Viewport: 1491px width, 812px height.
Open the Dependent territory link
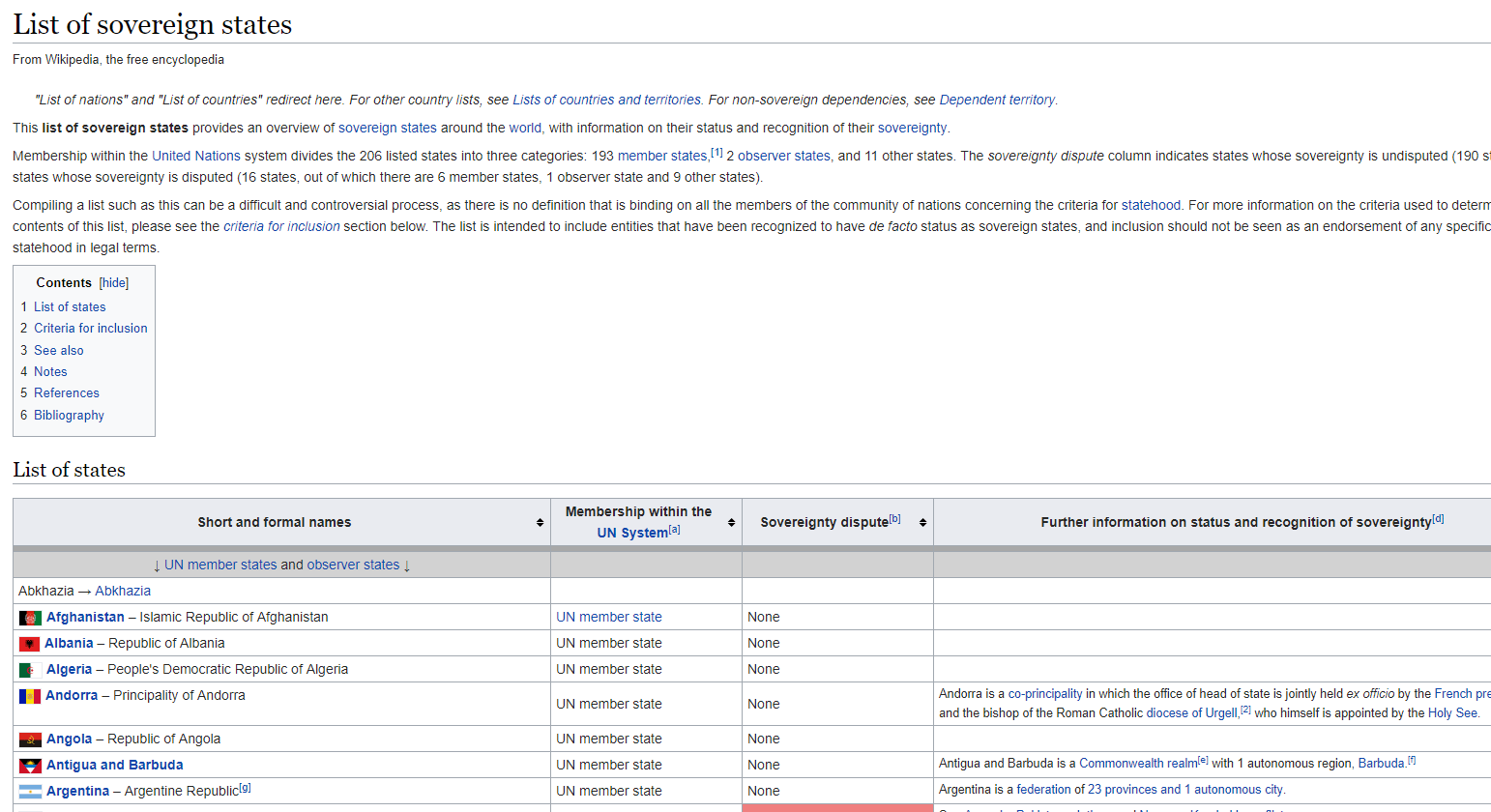tap(997, 100)
